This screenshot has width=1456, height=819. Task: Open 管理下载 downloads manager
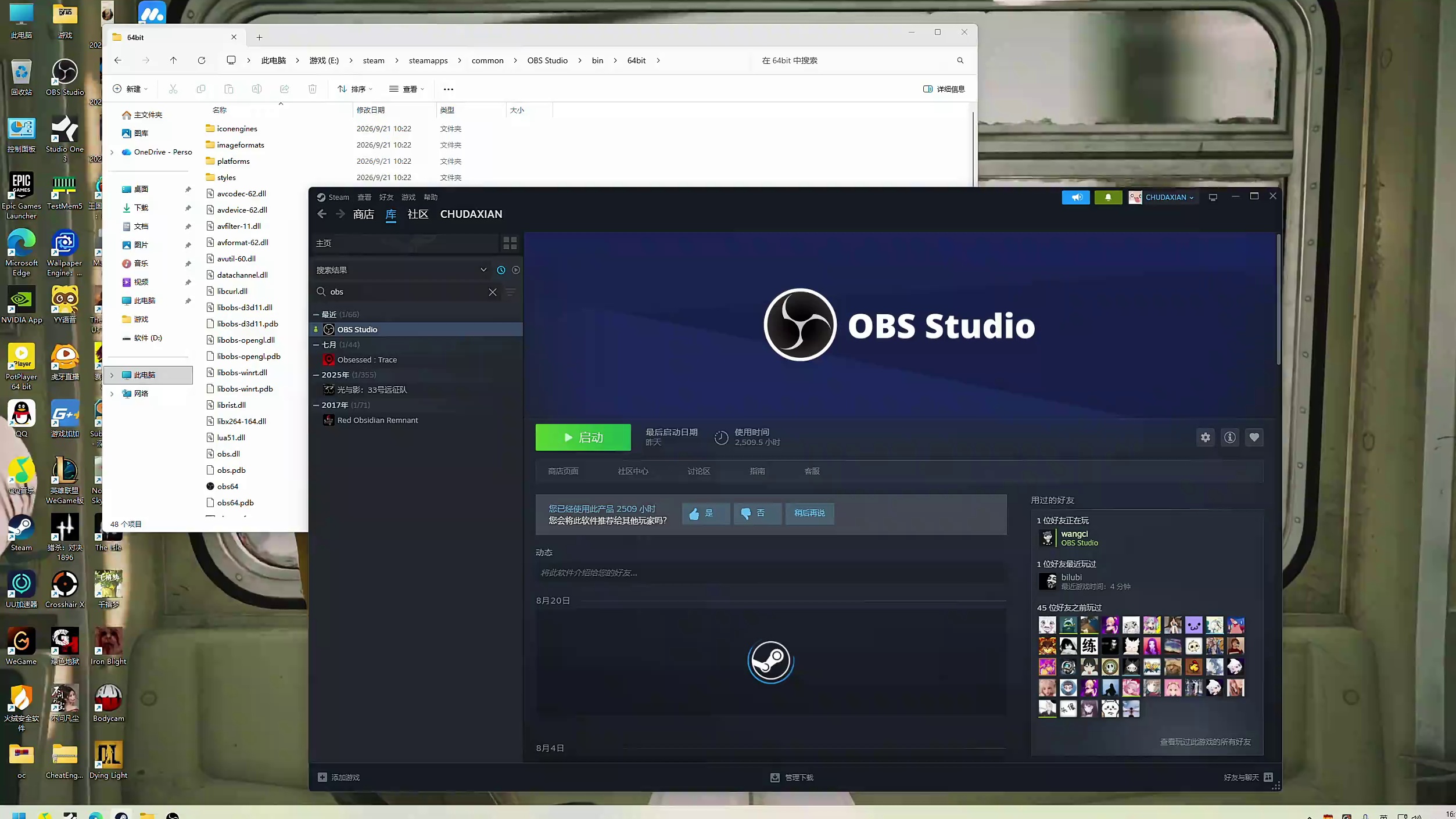pyautogui.click(x=792, y=778)
